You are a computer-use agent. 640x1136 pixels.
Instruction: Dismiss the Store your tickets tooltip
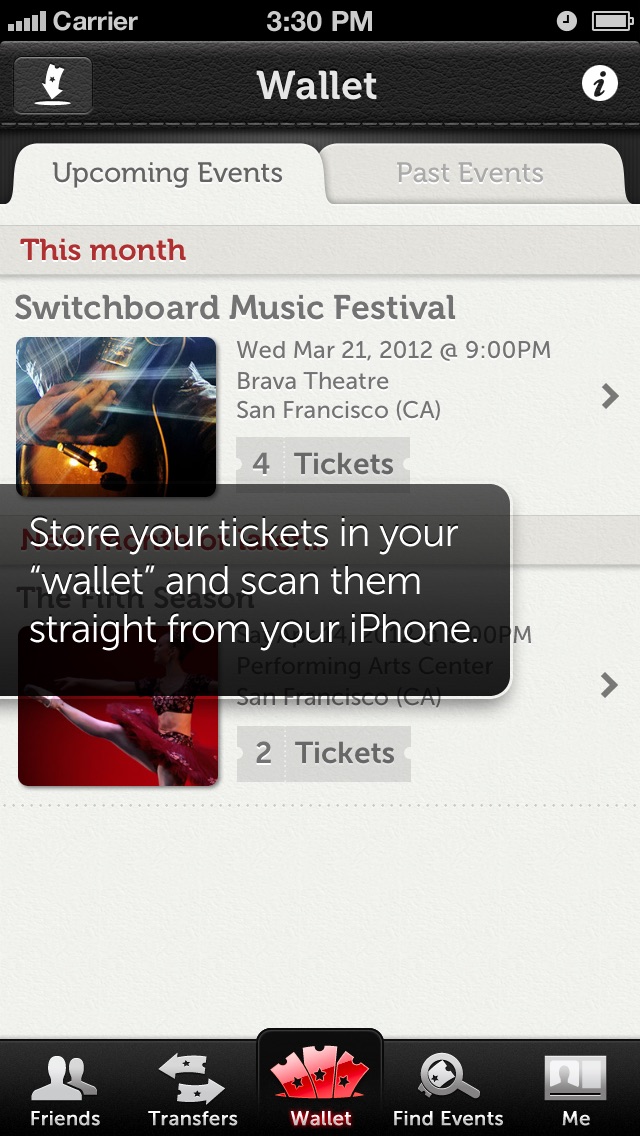[254, 590]
